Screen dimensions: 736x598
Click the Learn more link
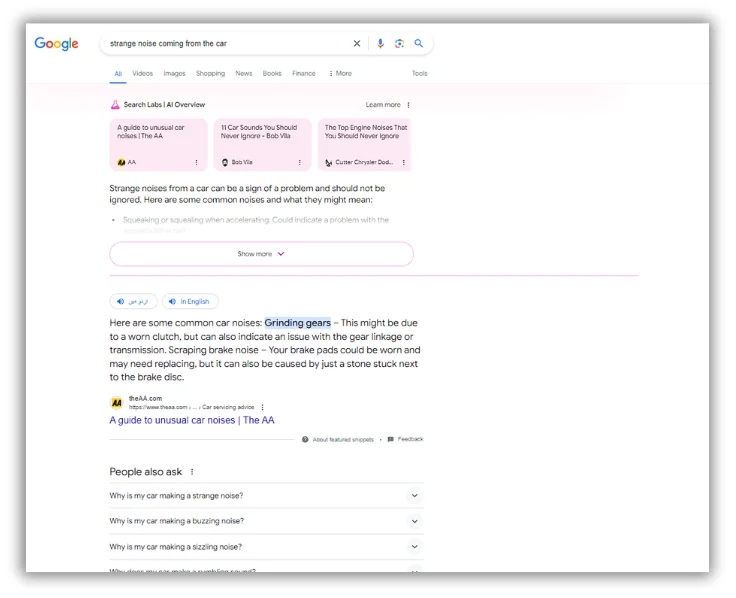383,105
